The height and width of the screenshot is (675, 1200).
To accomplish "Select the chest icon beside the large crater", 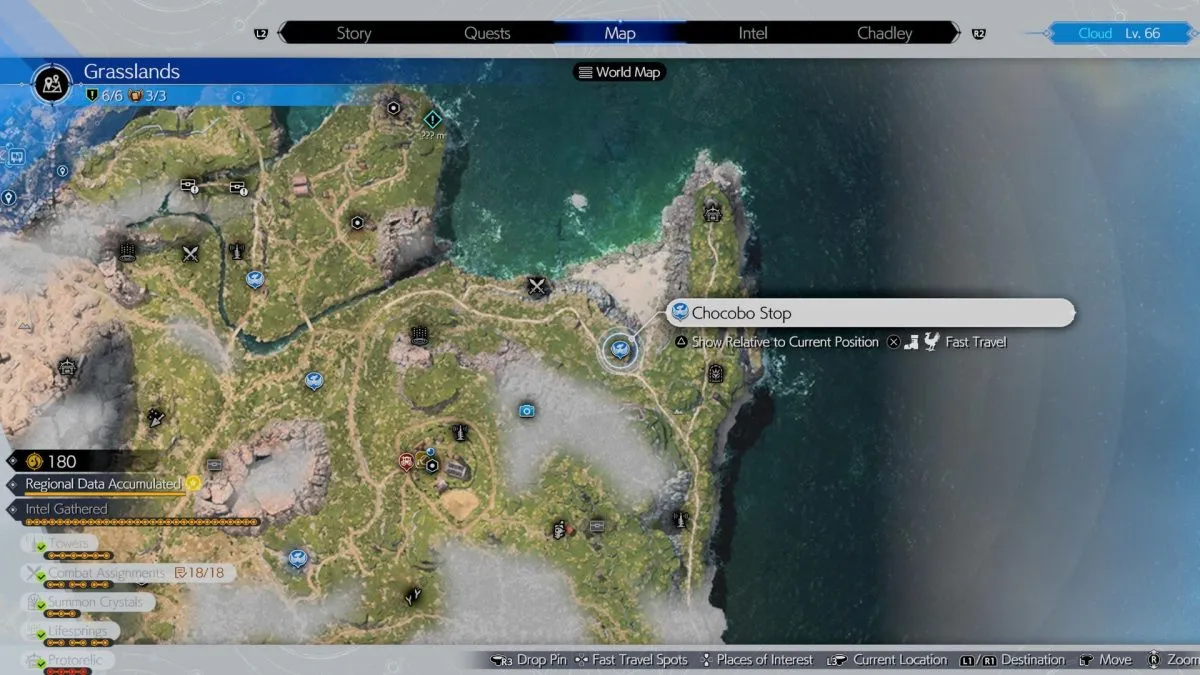I will (x=214, y=464).
